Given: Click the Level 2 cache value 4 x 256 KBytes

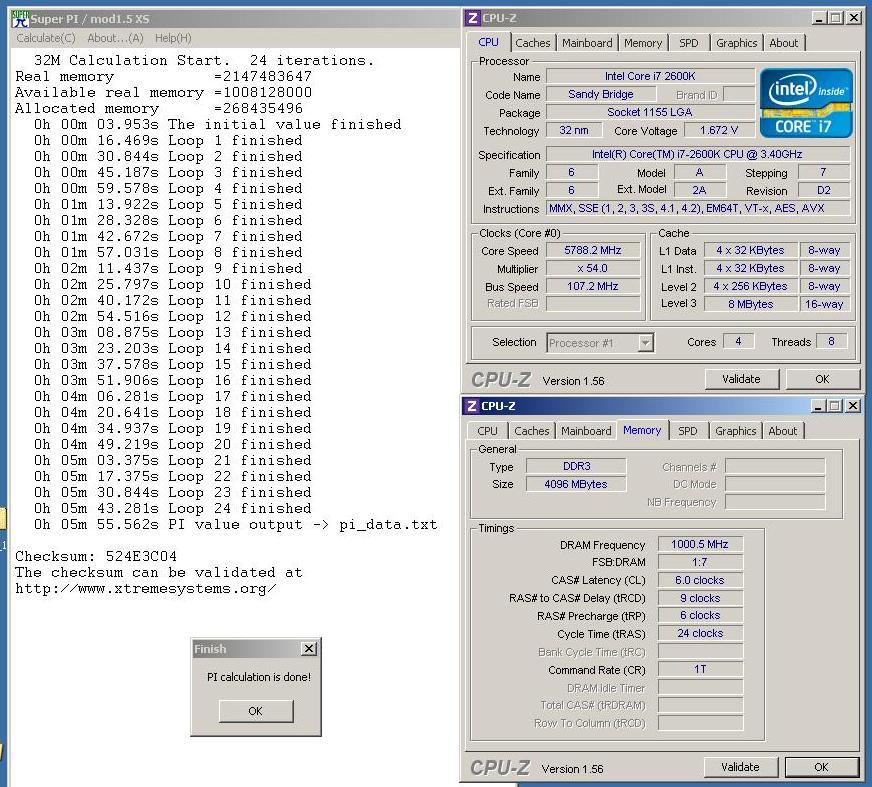Looking at the screenshot, I should (751, 286).
